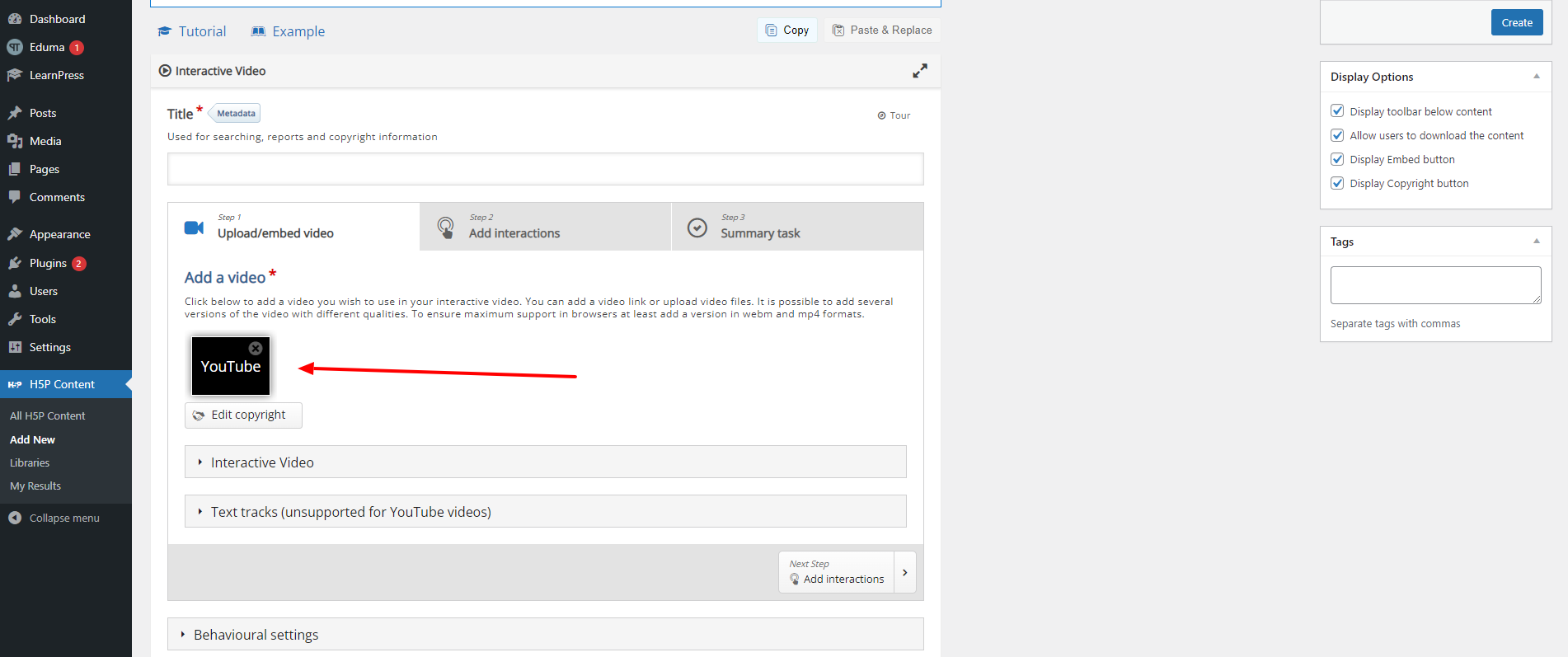Click the Eduma notification badge
The height and width of the screenshot is (657, 1568).
77,48
